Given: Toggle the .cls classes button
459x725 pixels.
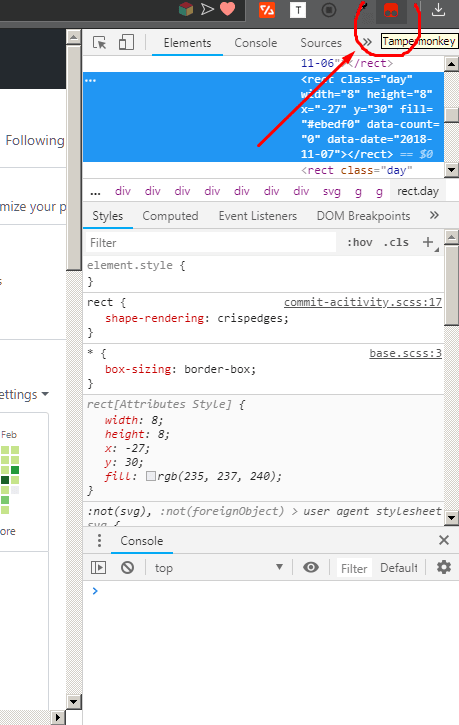Looking at the screenshot, I should pyautogui.click(x=396, y=242).
